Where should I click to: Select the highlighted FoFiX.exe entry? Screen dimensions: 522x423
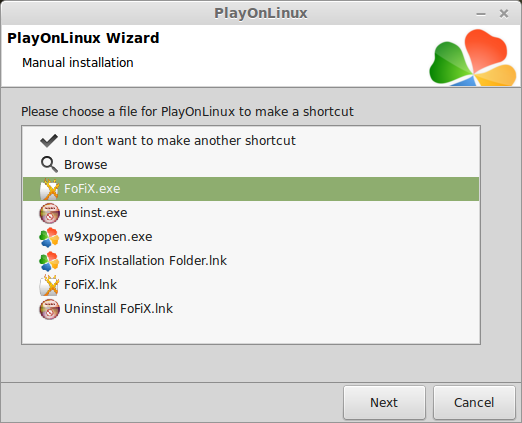click(251, 189)
